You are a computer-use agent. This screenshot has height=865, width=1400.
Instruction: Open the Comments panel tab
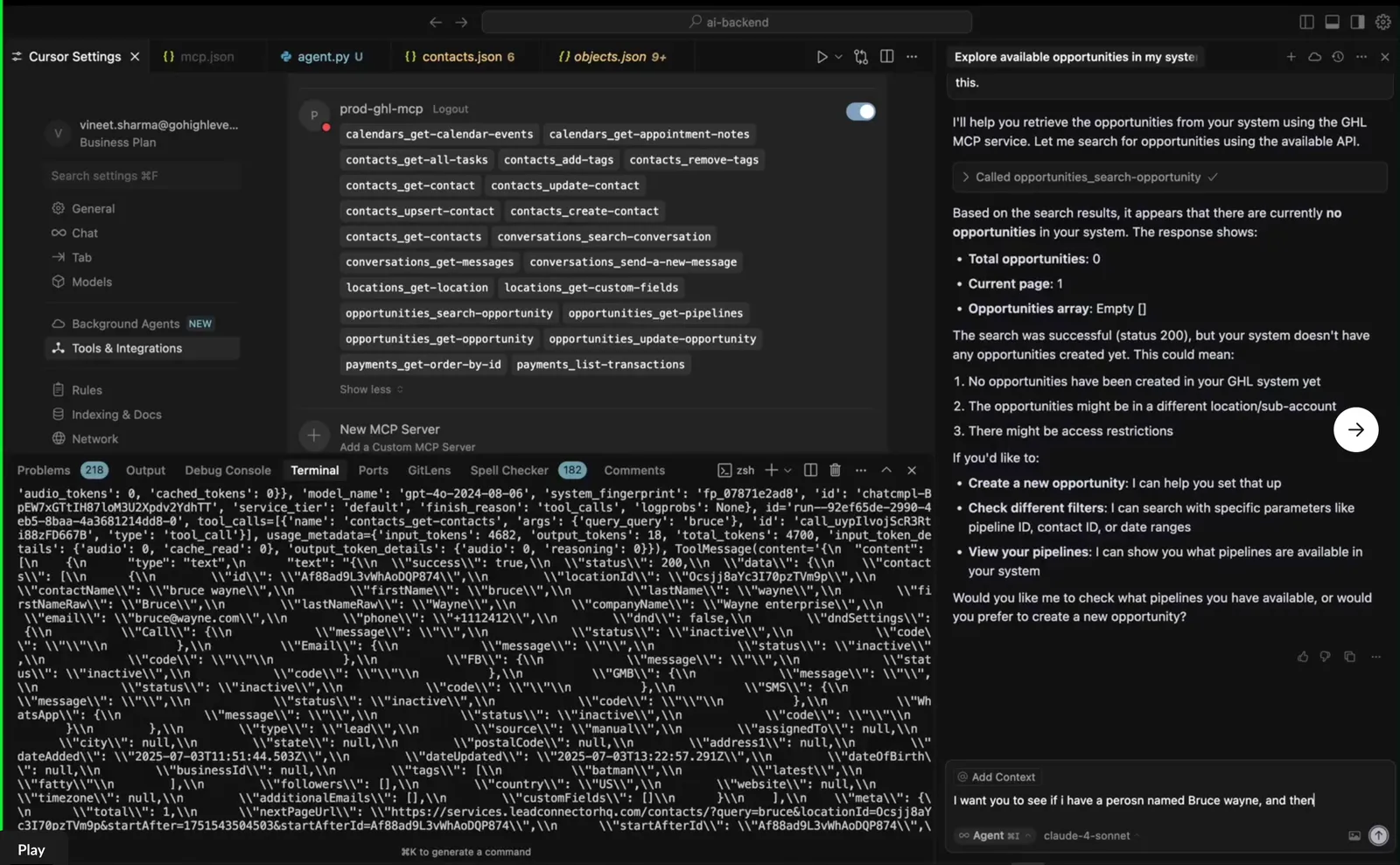(634, 471)
